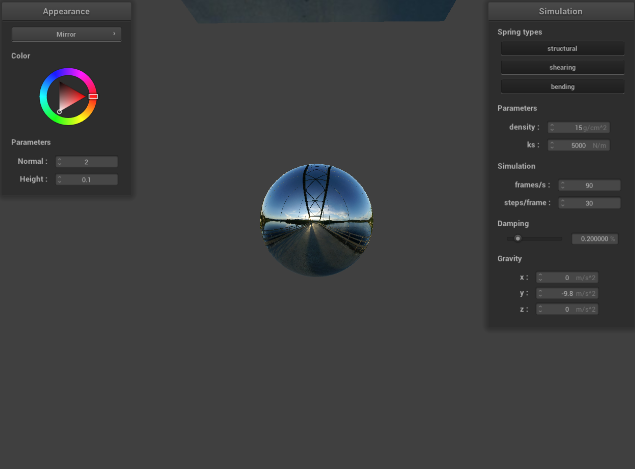Click the Appearance panel title bar
Screen dimensions: 635x469
pos(66,11)
